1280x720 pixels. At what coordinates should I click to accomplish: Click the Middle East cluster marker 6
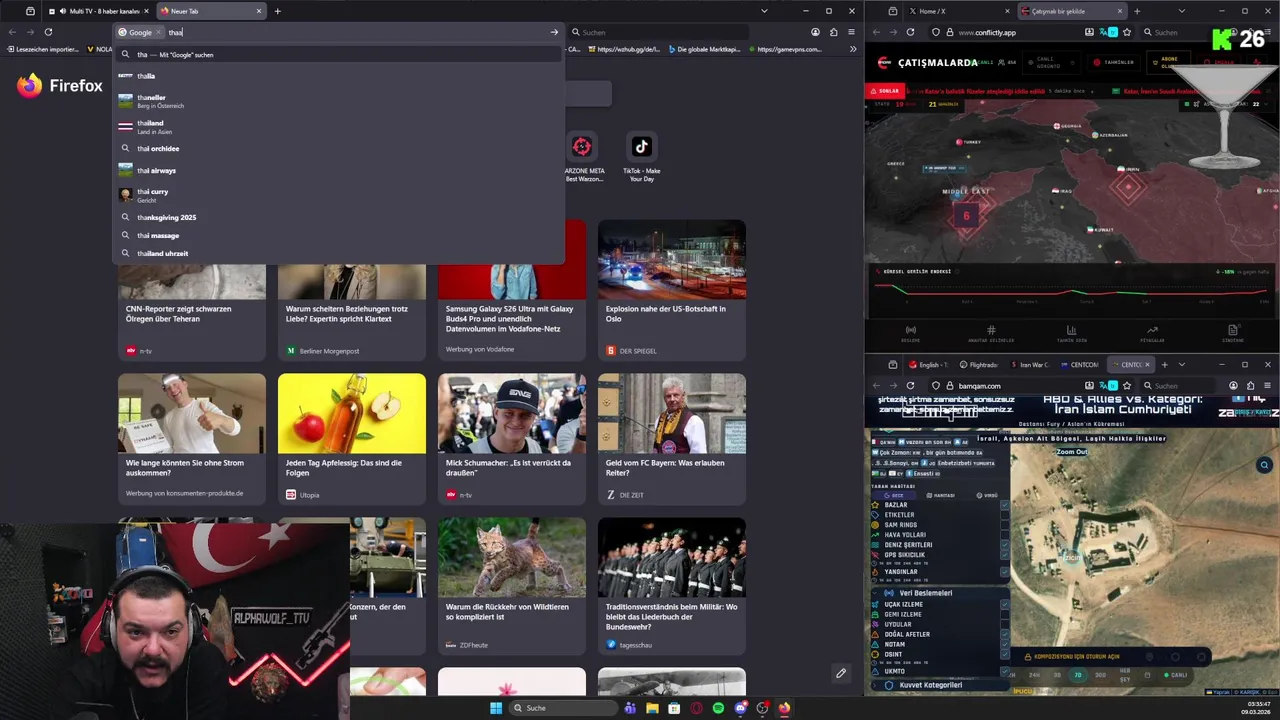tap(966, 215)
